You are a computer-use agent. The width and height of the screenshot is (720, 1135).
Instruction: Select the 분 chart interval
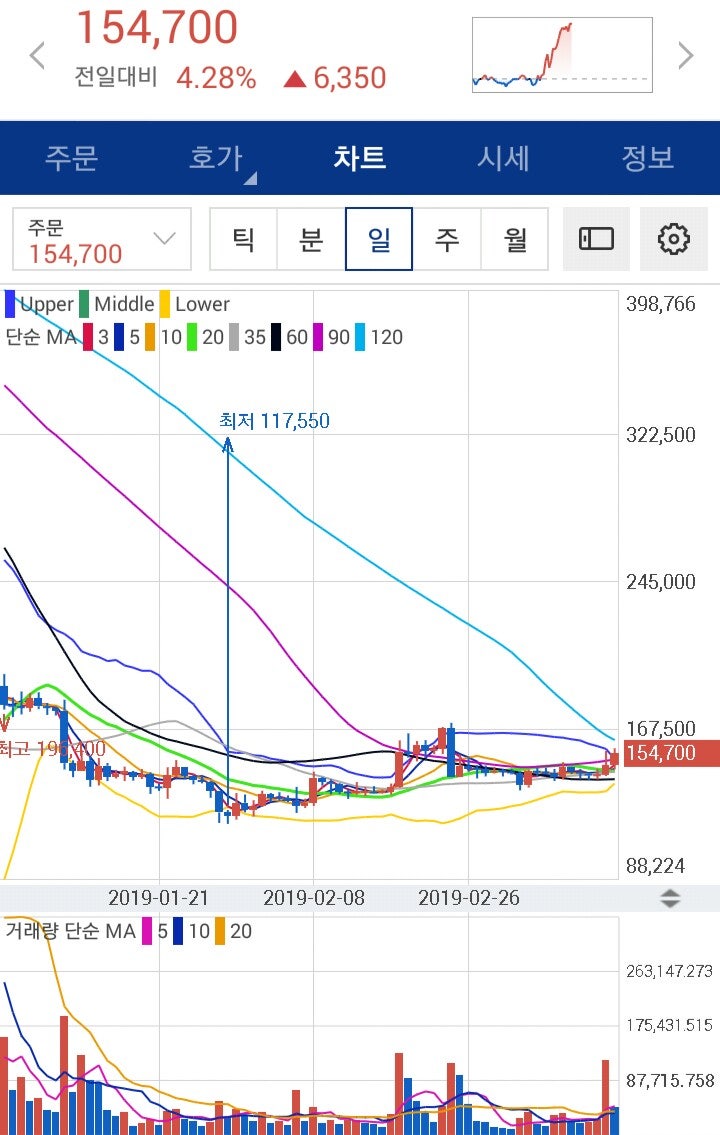(311, 239)
